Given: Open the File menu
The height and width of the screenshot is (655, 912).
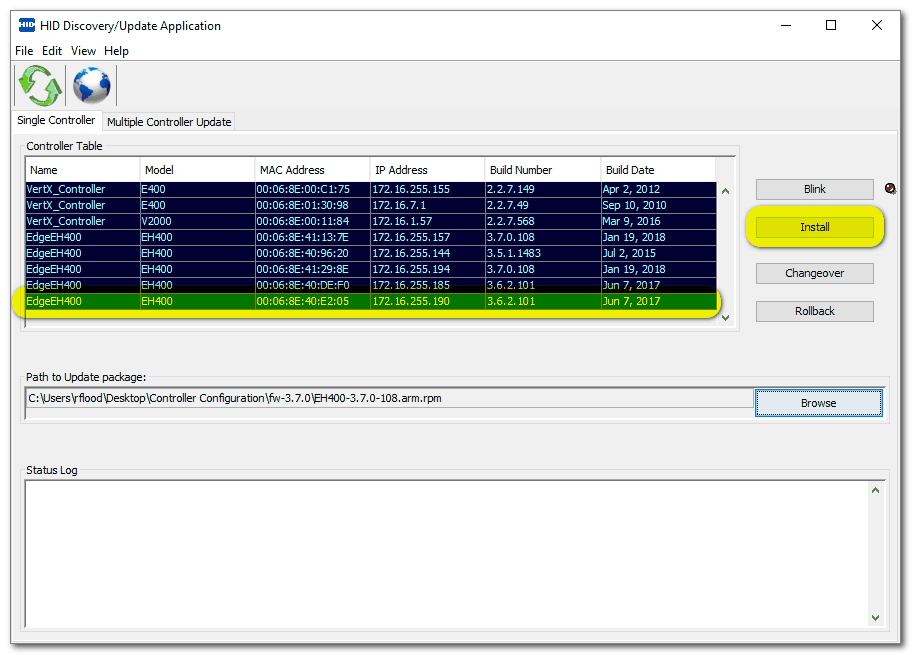Looking at the screenshot, I should tap(24, 50).
